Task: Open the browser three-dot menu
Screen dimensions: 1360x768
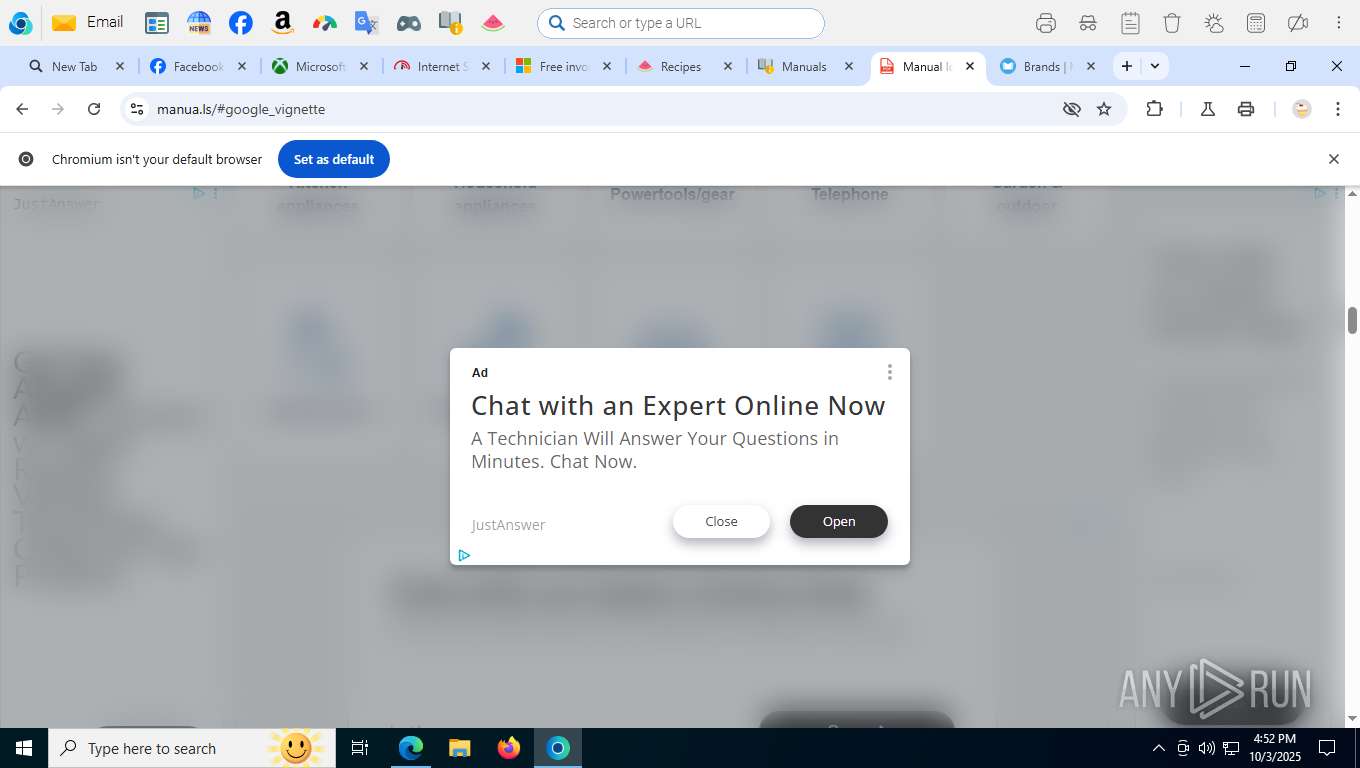Action: point(1338,109)
